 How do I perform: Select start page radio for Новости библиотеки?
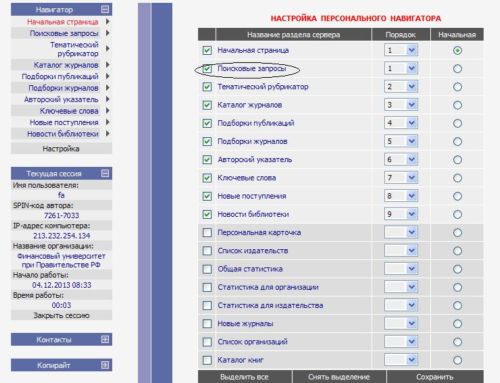pos(457,214)
